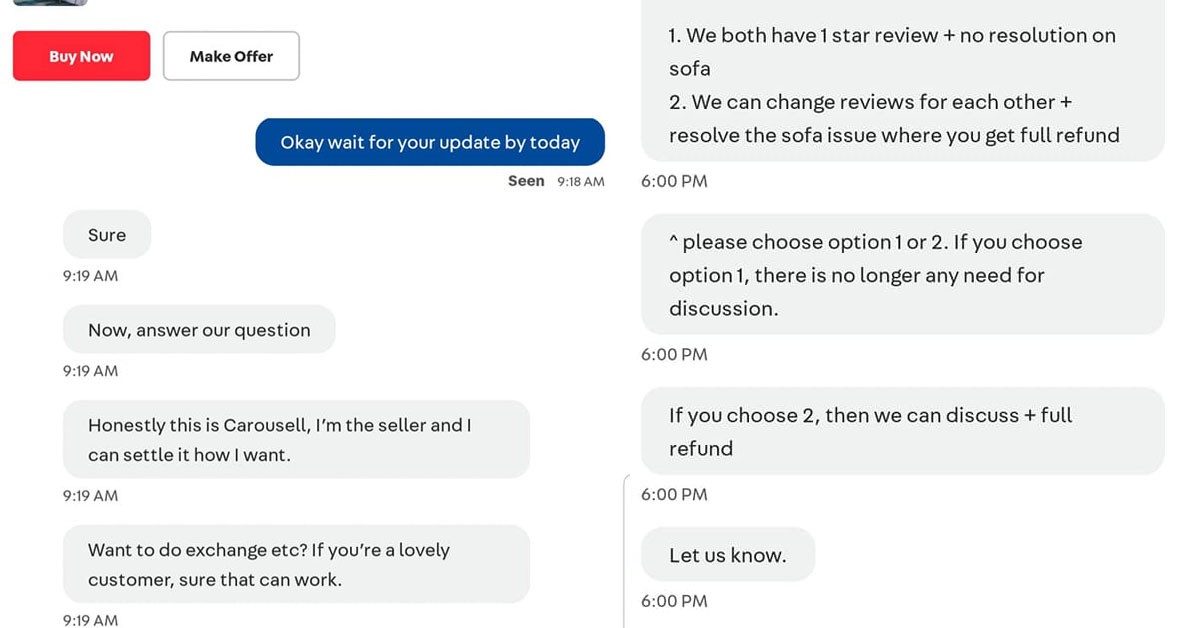Image resolution: width=1200 pixels, height=628 pixels.
Task: Select the "Want to do exchange etc?" message
Action: click(x=296, y=564)
